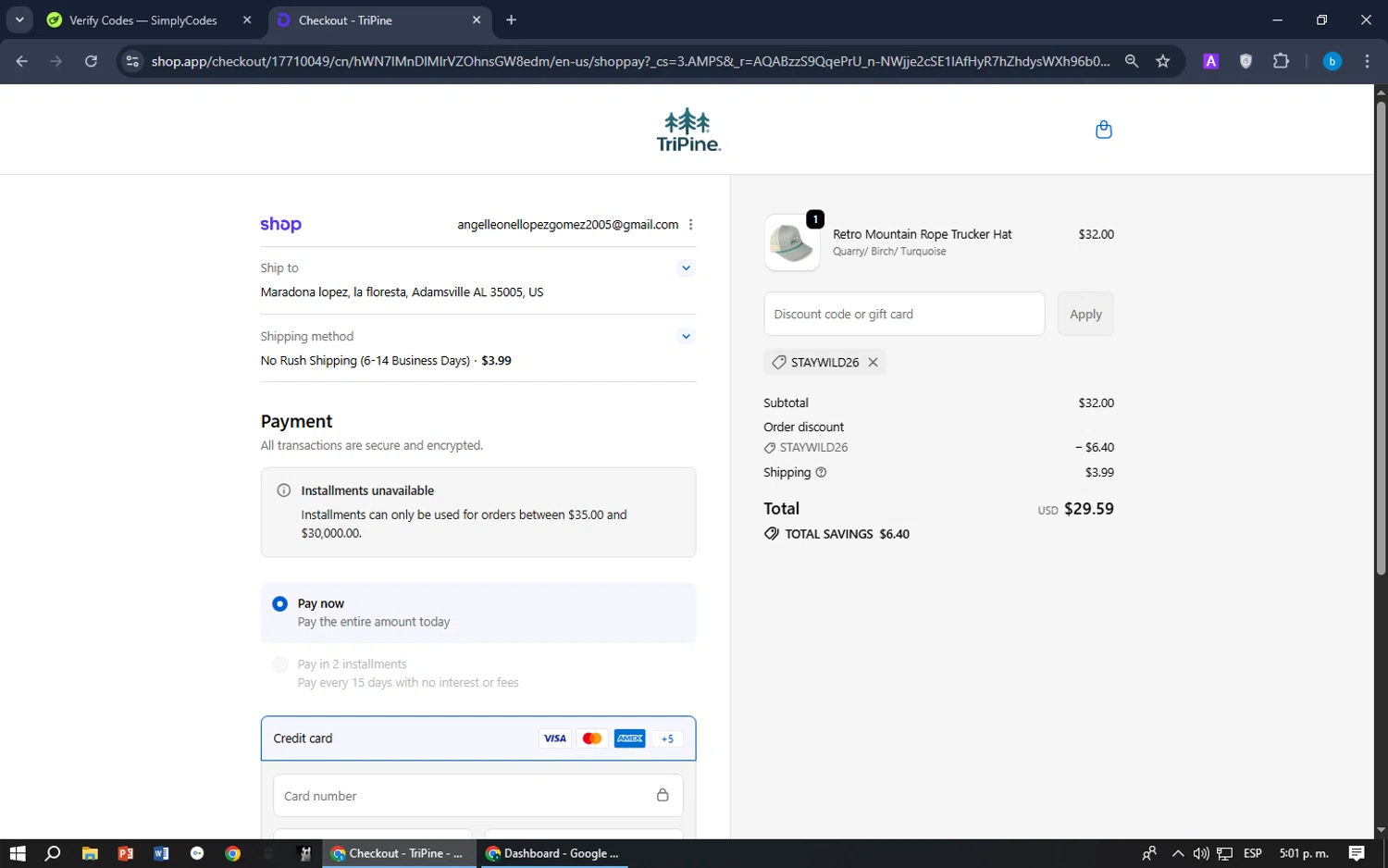Click the page vertical scrollbar

coord(1381,338)
